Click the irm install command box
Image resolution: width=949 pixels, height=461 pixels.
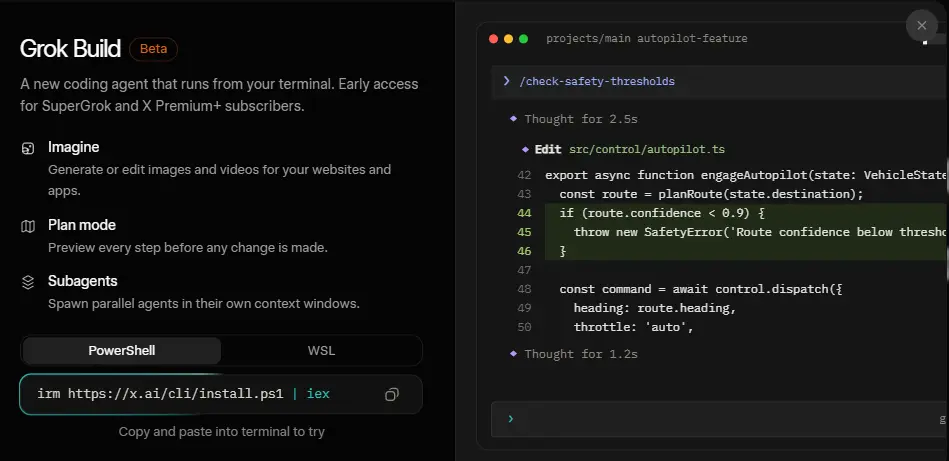221,394
